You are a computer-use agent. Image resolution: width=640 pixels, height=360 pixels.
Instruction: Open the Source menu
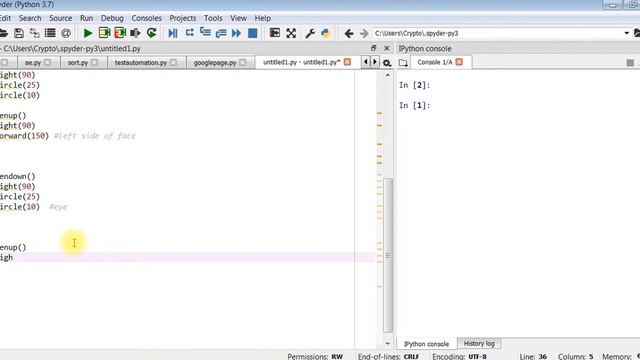[60, 18]
